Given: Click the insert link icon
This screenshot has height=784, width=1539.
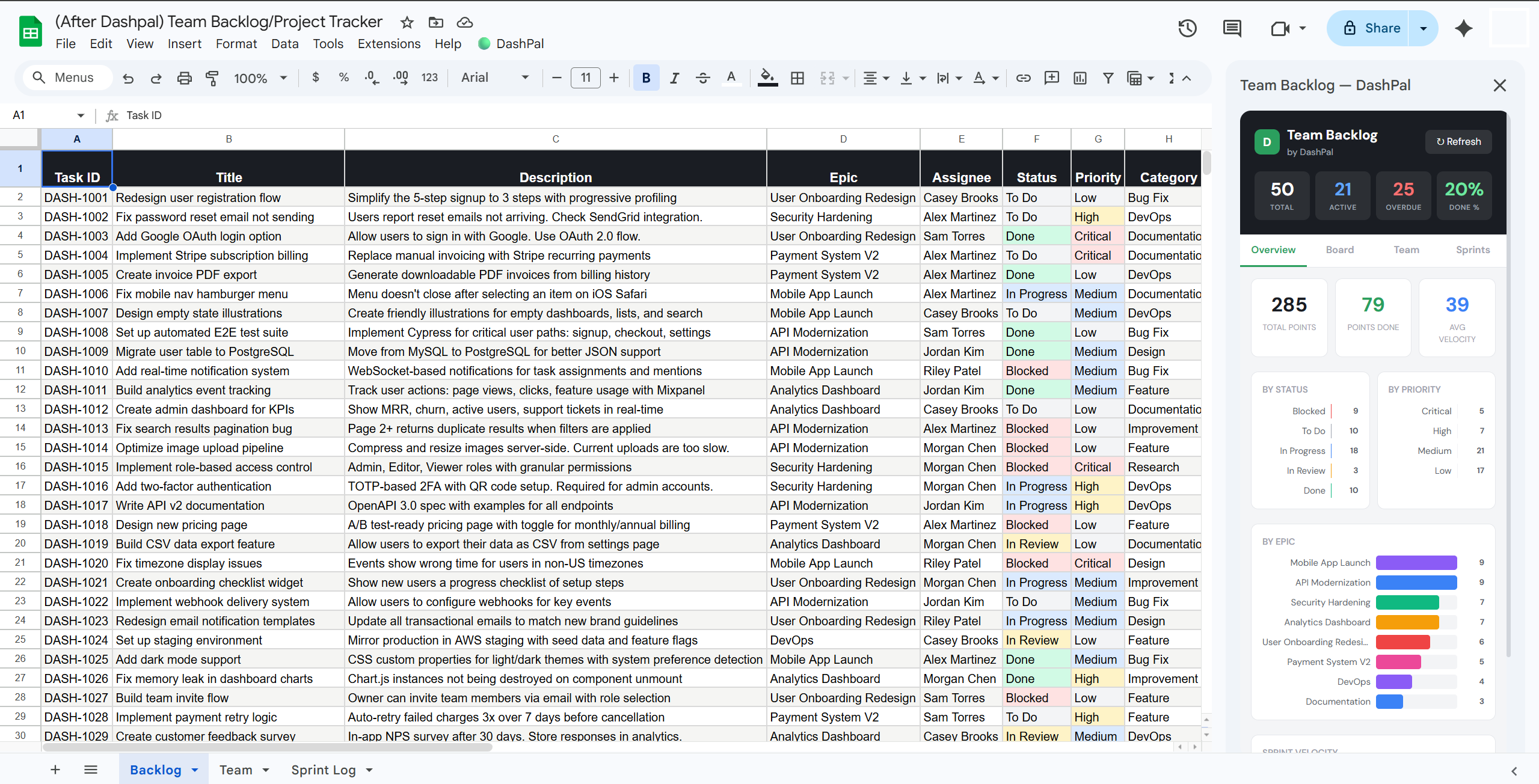Looking at the screenshot, I should point(1023,78).
